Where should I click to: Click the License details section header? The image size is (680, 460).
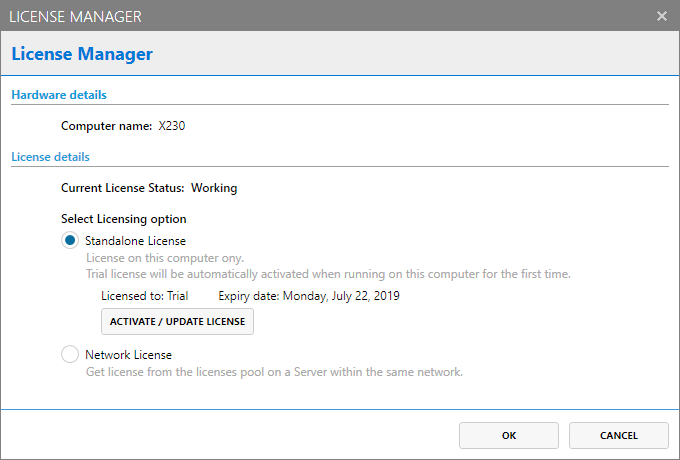[50, 157]
